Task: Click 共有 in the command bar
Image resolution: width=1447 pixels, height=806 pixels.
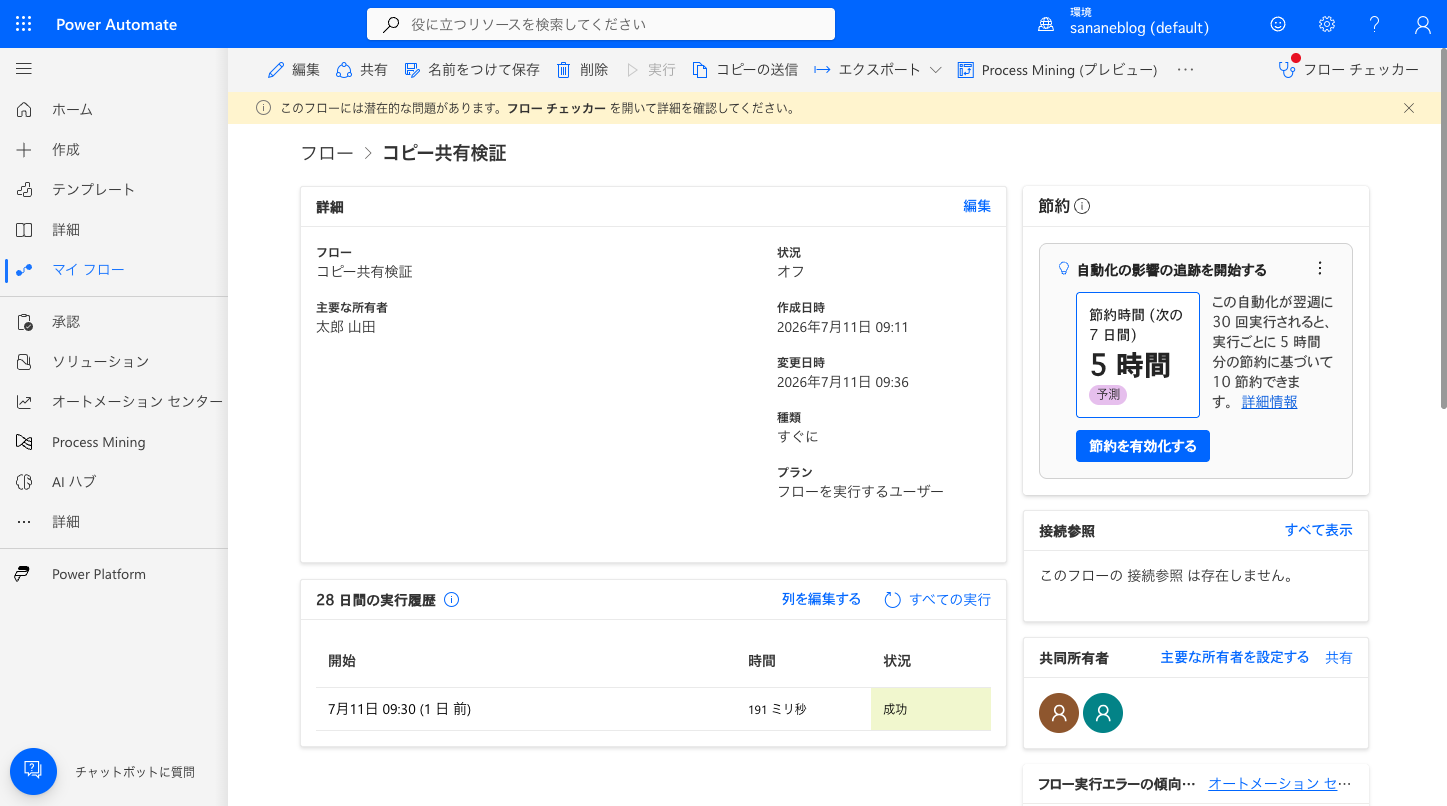Action: pyautogui.click(x=361, y=70)
